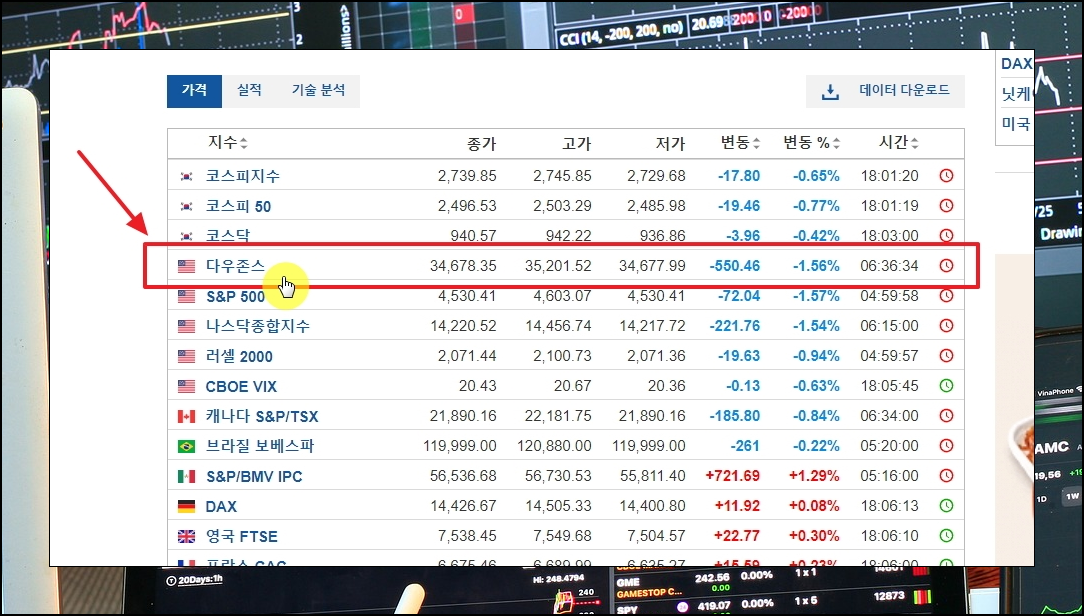Click the US flag on 다우존스 row
The height and width of the screenshot is (616, 1084).
point(186,266)
